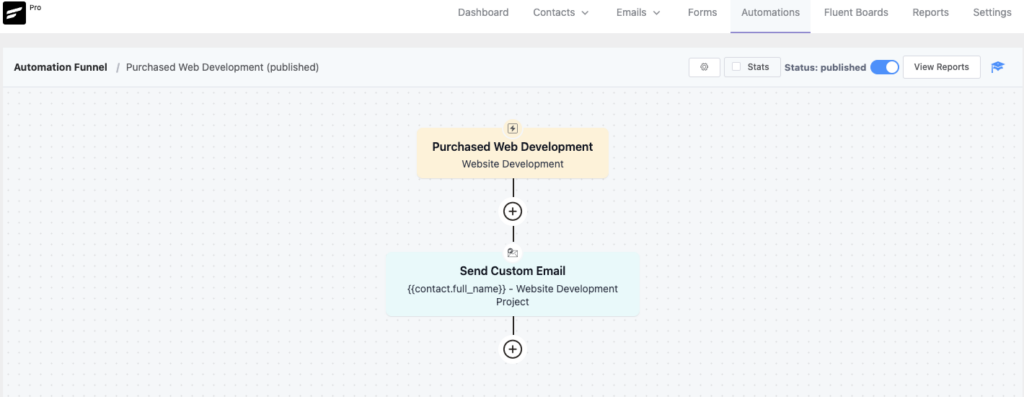Tick the Stats checkbox
The width and height of the screenshot is (1024, 397).
pos(736,67)
